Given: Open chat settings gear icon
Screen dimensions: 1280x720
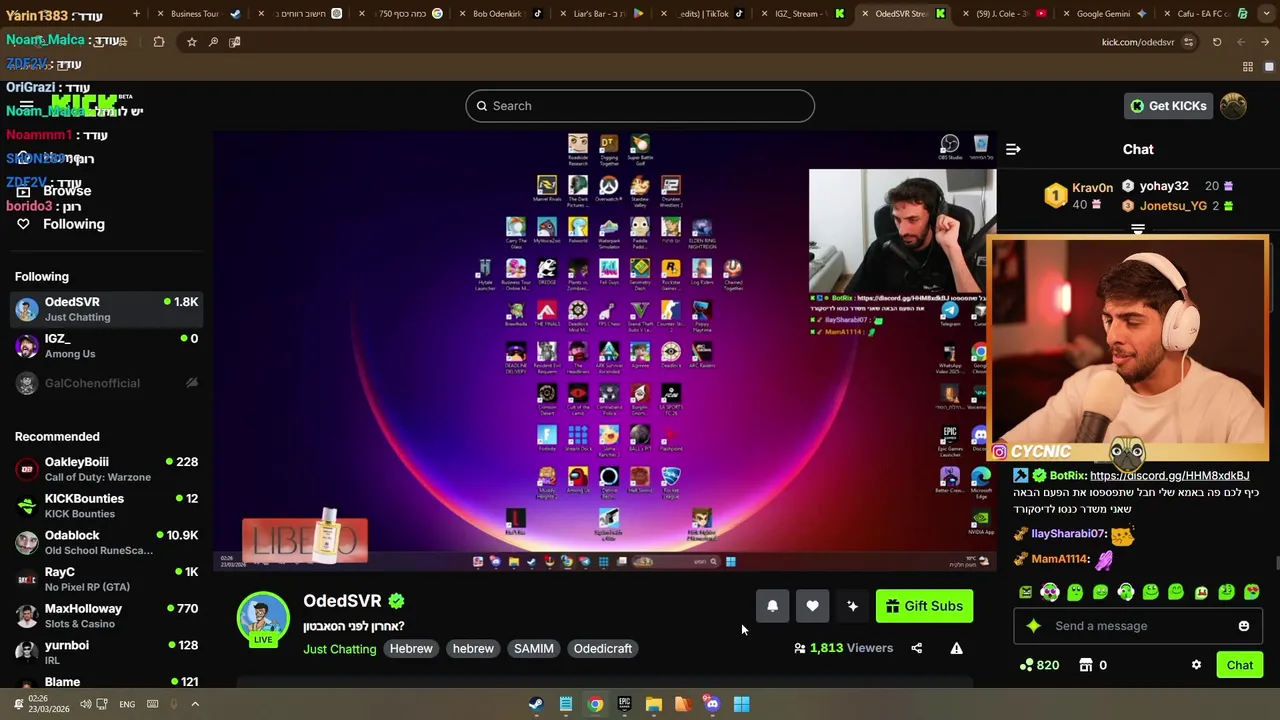Looking at the screenshot, I should pos(1196,665).
